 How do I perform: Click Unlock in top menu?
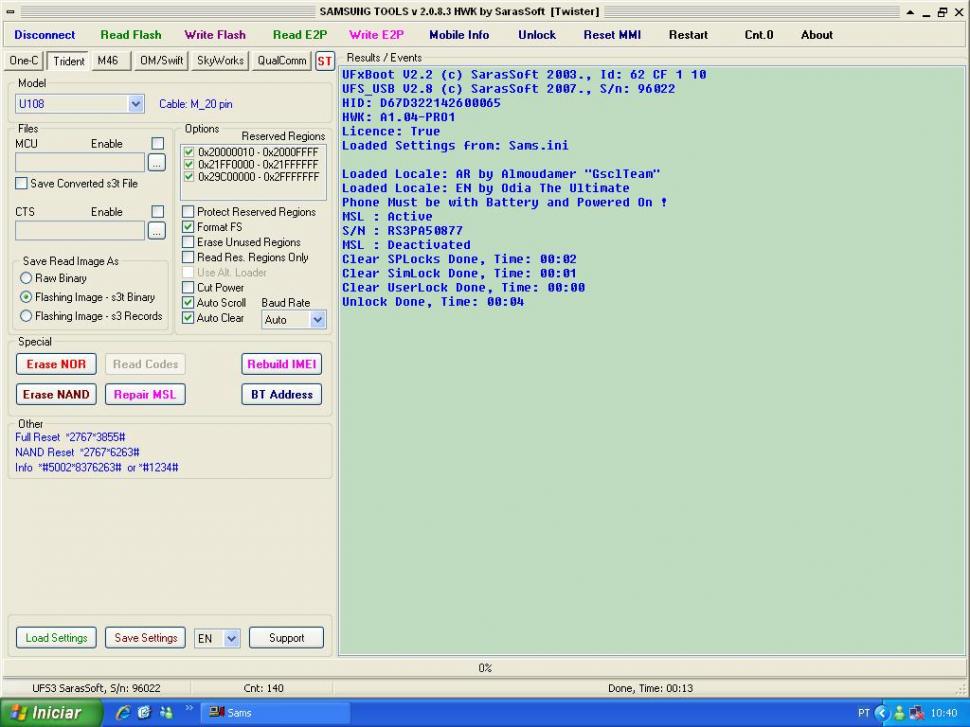tap(537, 35)
